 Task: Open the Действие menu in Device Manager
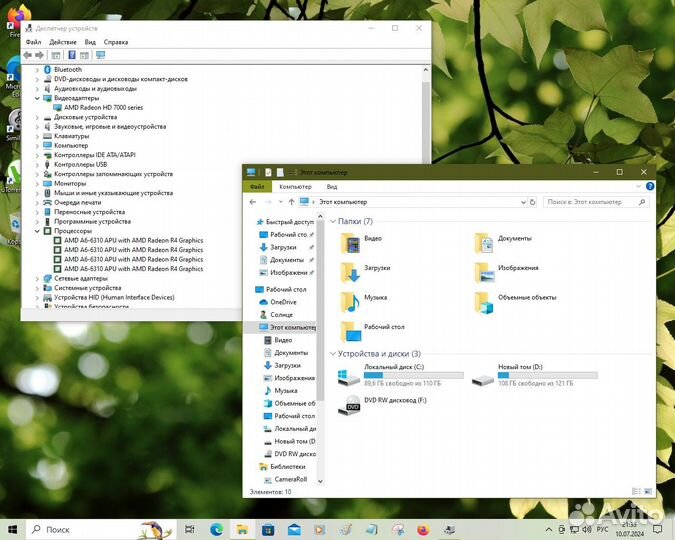coord(63,42)
